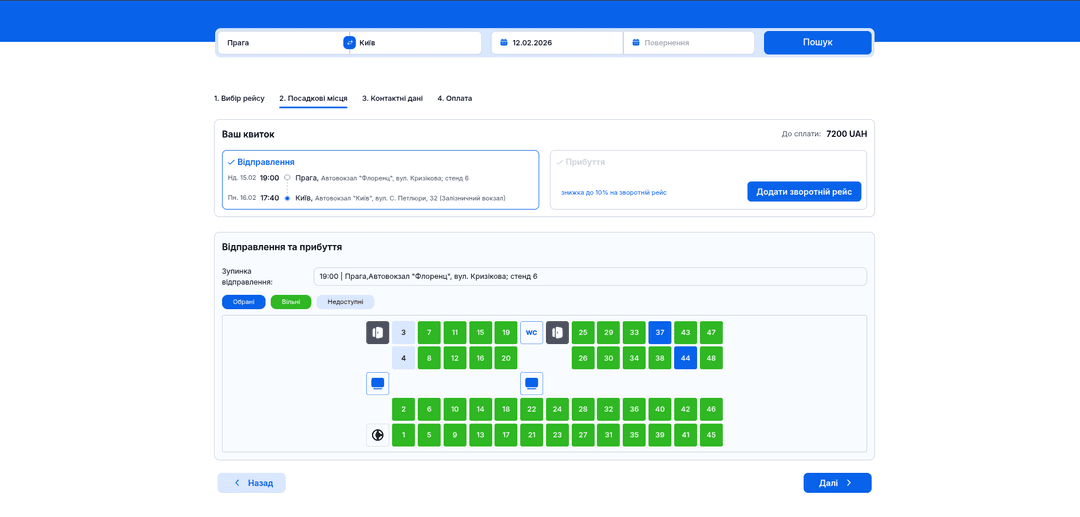The image size is (1080, 517).
Task: Click the TV monitor icon below WC
Action: click(531, 383)
